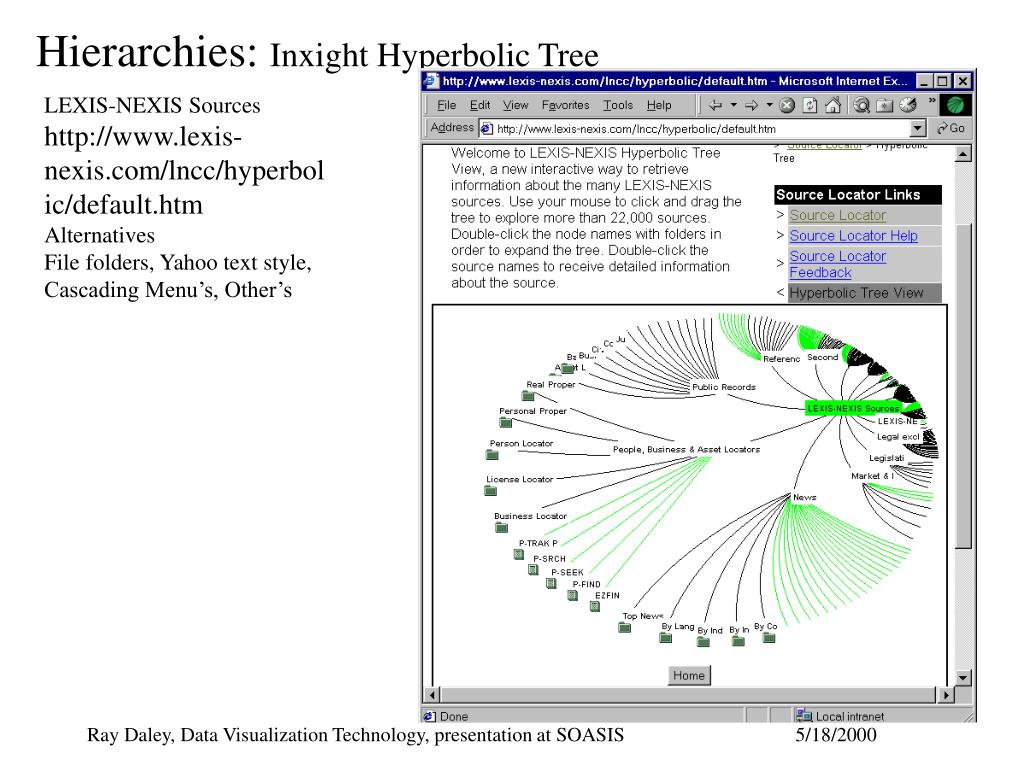Select the EZFIN document icon
The width and height of the screenshot is (1024, 768).
pyautogui.click(x=594, y=606)
